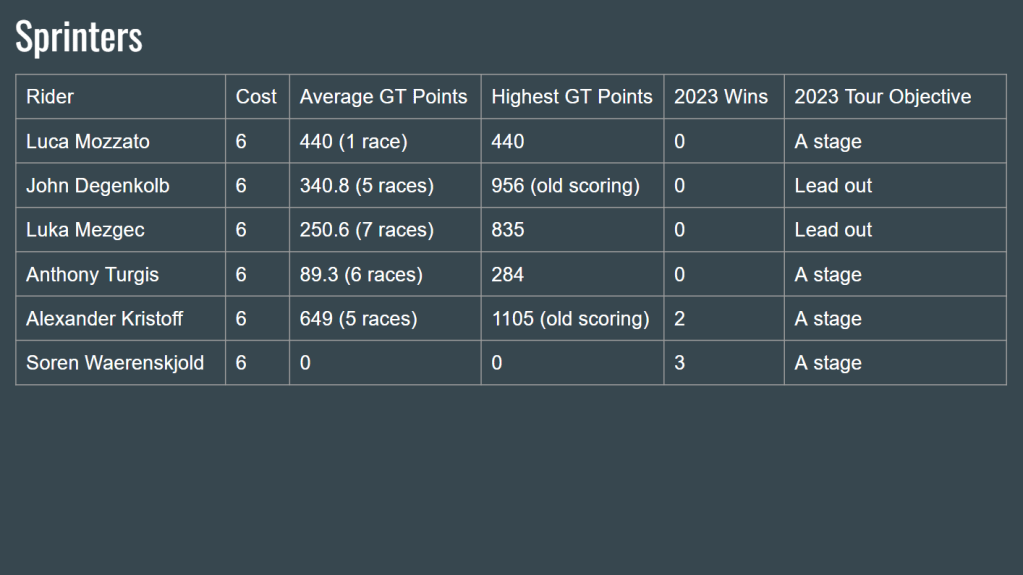Select the Cost column header
The image size is (1023, 575).
click(x=256, y=97)
